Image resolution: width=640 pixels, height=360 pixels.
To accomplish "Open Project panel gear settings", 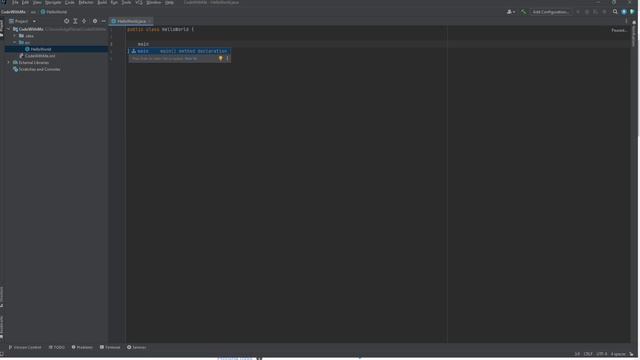I will (x=95, y=21).
